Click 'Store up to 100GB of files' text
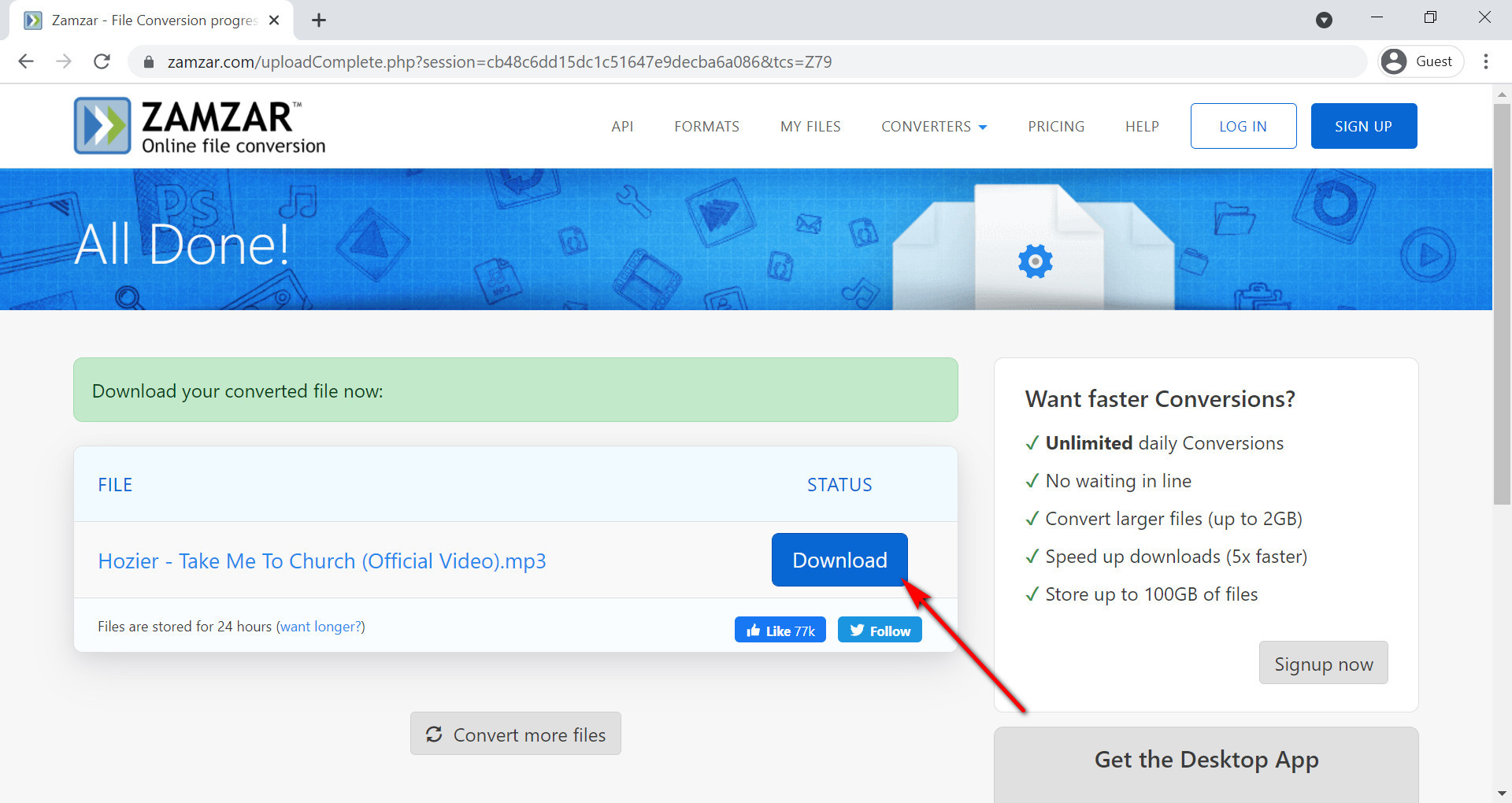 (1151, 594)
